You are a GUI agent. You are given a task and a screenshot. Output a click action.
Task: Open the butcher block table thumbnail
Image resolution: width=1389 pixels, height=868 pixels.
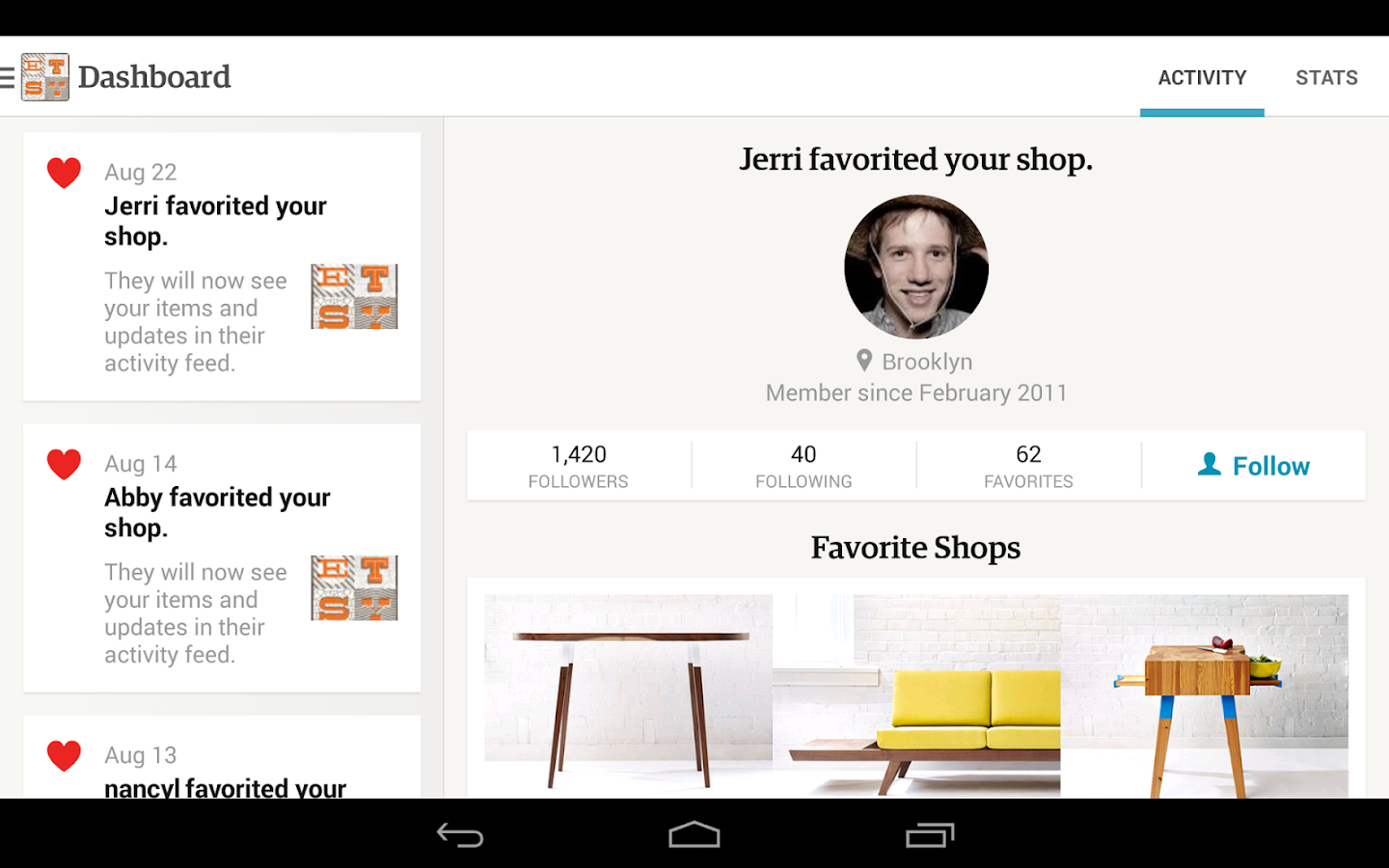pos(1204,696)
